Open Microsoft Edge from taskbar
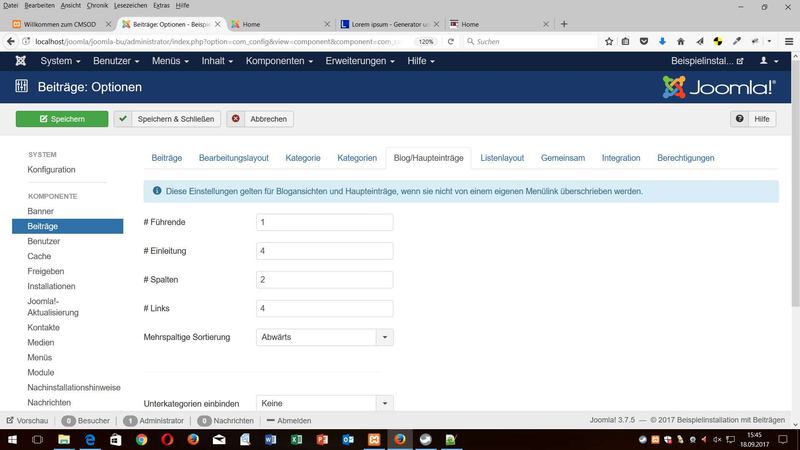Image resolution: width=800 pixels, height=450 pixels. tap(90, 439)
